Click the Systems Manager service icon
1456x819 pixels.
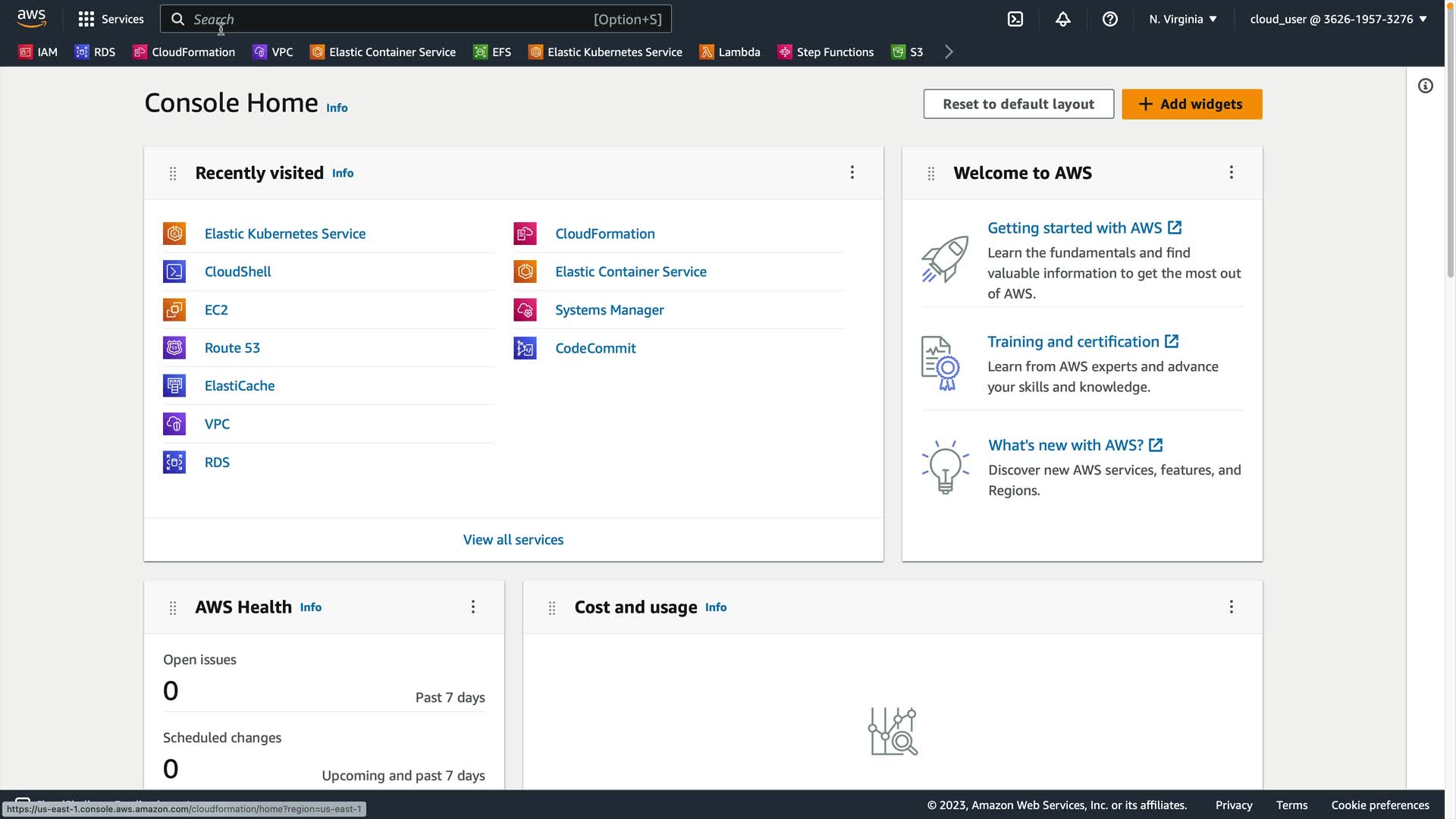[525, 310]
